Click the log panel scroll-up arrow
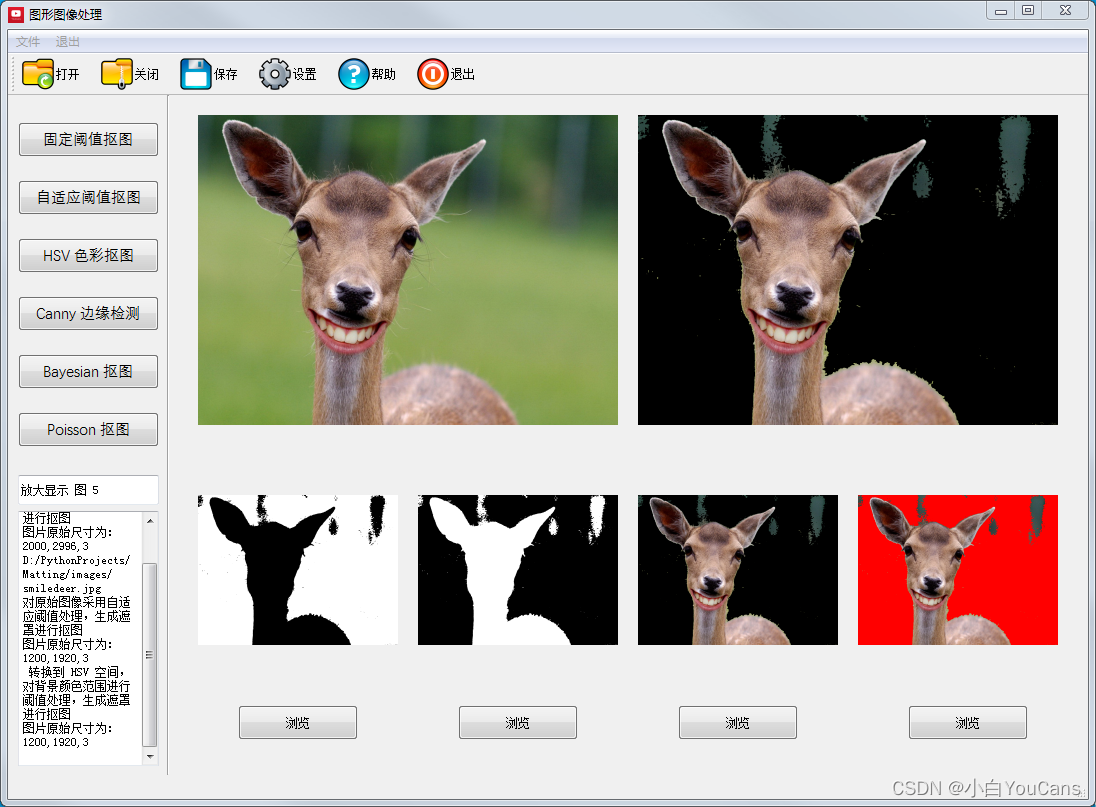This screenshot has height=807, width=1096. coord(150,521)
